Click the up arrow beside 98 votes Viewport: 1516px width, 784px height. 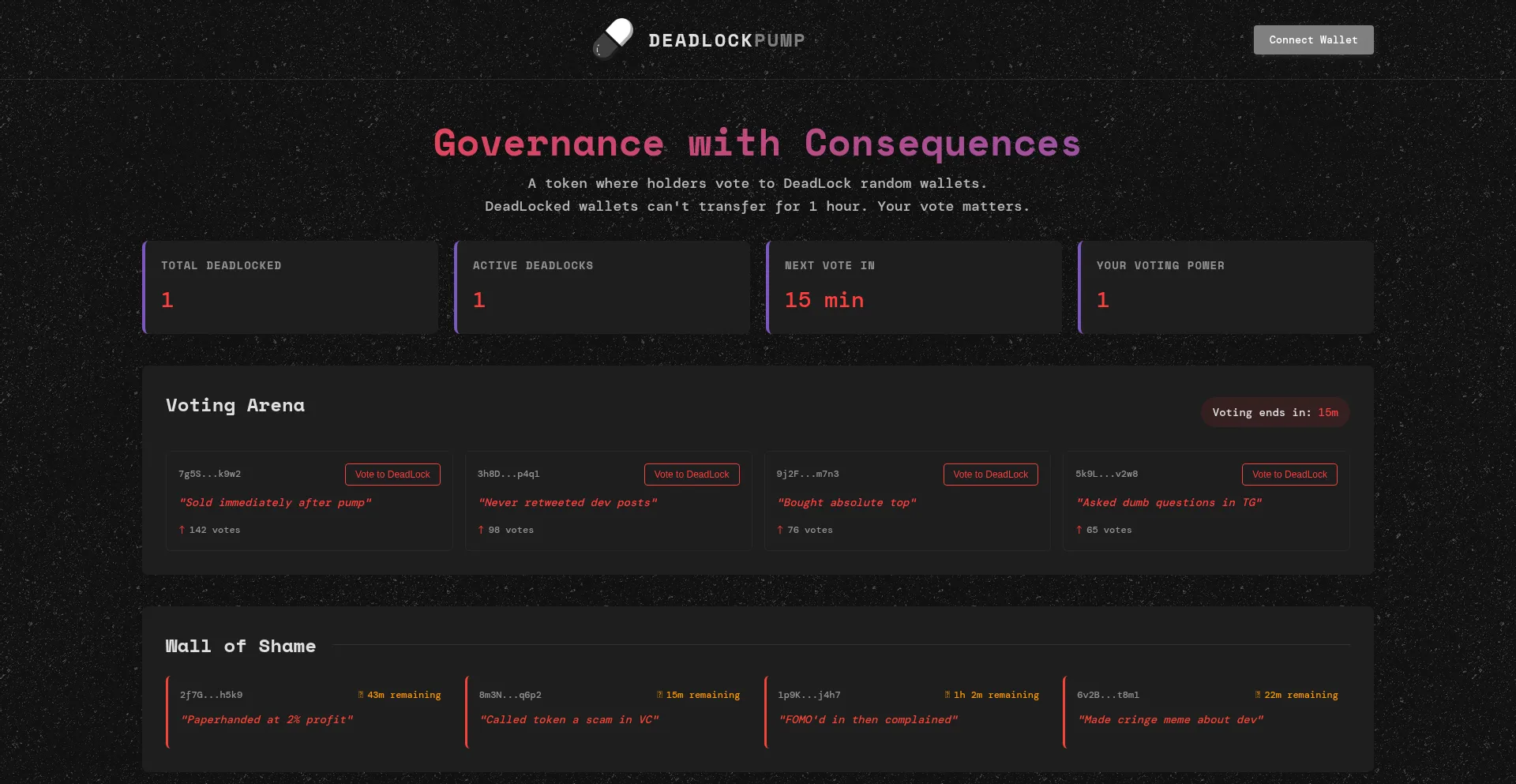(481, 530)
